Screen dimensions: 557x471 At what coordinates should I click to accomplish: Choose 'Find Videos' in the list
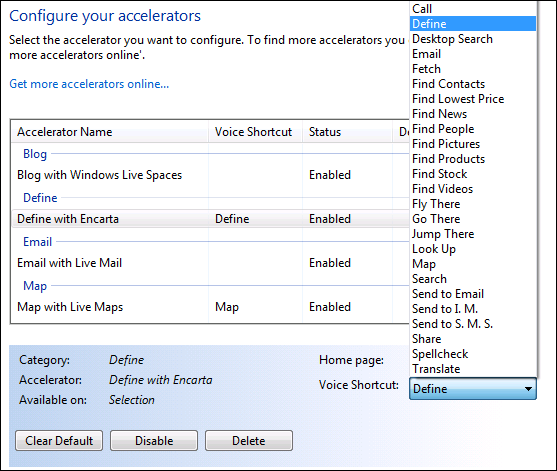pyautogui.click(x=473, y=189)
